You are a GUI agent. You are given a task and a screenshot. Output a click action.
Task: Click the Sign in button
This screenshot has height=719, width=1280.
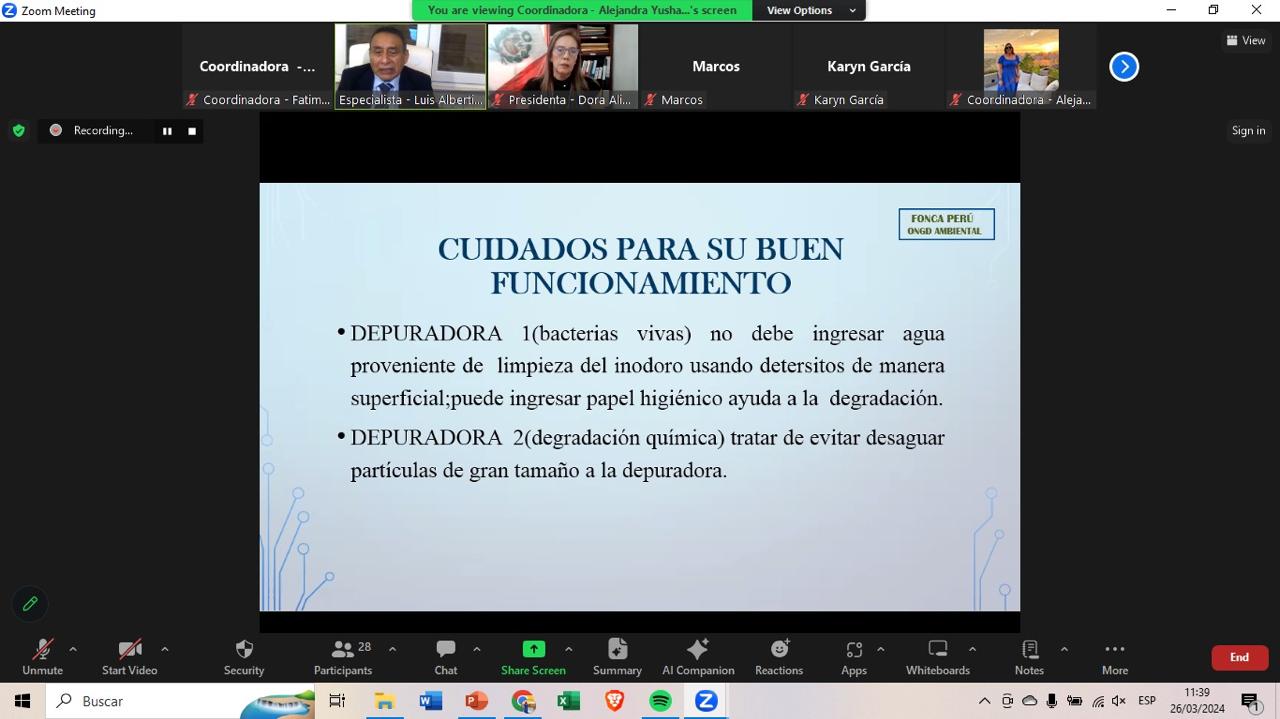(1248, 130)
